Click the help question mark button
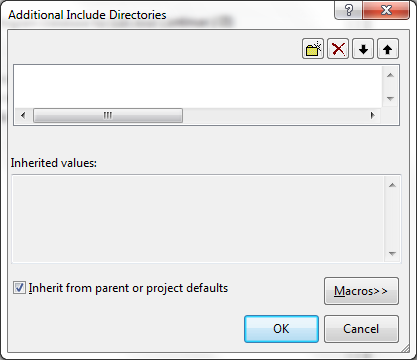This screenshot has height=360, width=417. click(x=349, y=10)
